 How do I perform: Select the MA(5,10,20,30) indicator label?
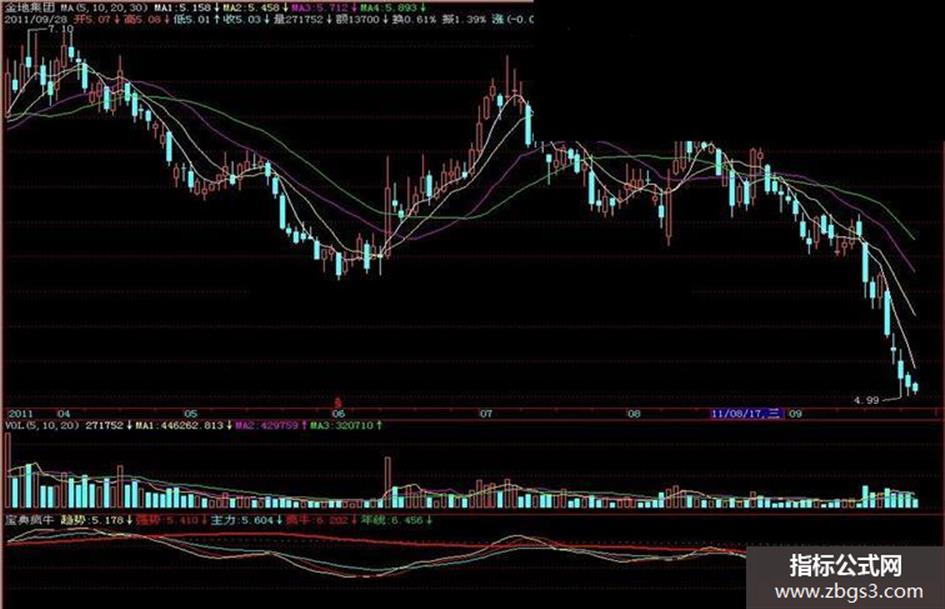(x=102, y=8)
